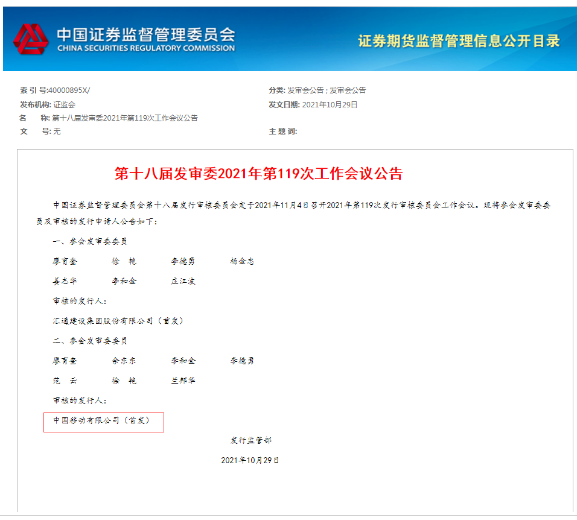The image size is (577, 520).
Task: Click the CHINA SECURITIES REGULATORY COMMISSION text
Action: pyautogui.click(x=146, y=48)
